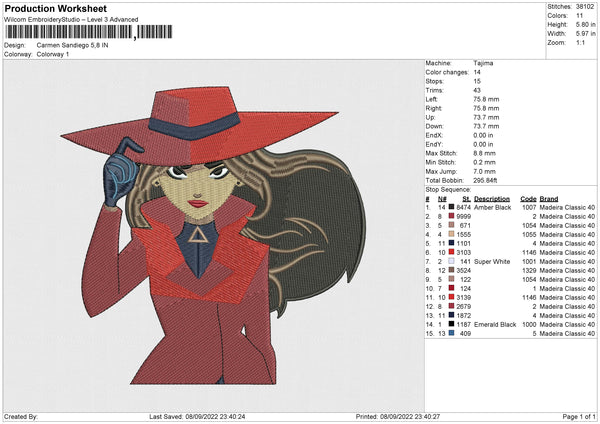This screenshot has height=424, width=600.
Task: Click the Trims value 43
Action: pyautogui.click(x=477, y=90)
